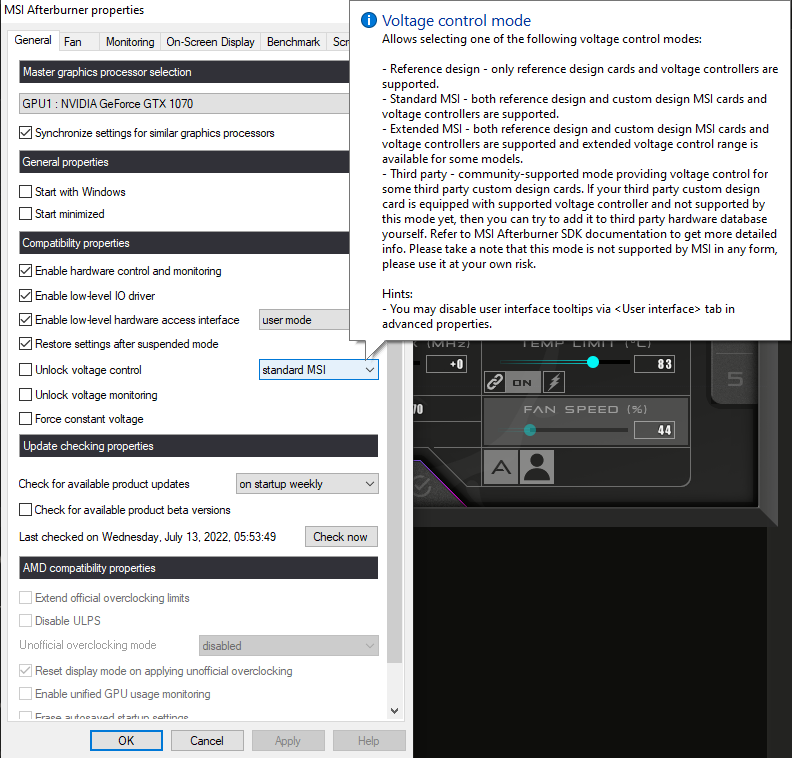
Task: Click the user defined fan profile icon
Action: 536,467
